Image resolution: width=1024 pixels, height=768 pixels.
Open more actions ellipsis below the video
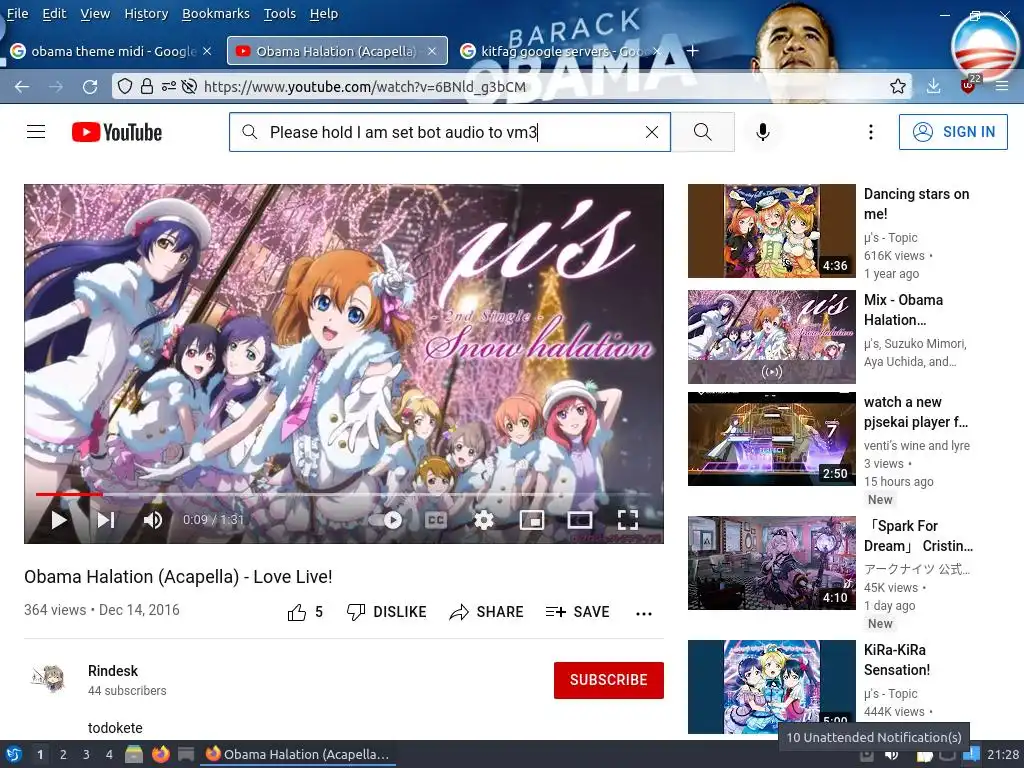644,613
